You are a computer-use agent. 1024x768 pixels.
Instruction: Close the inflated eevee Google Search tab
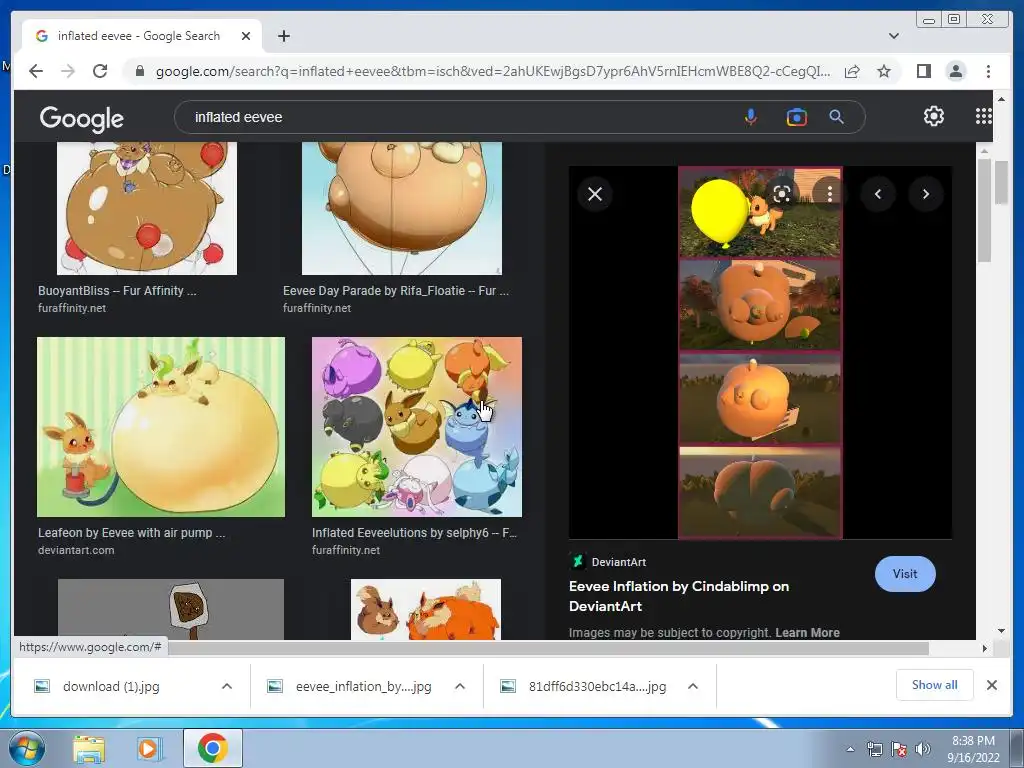[x=246, y=36]
